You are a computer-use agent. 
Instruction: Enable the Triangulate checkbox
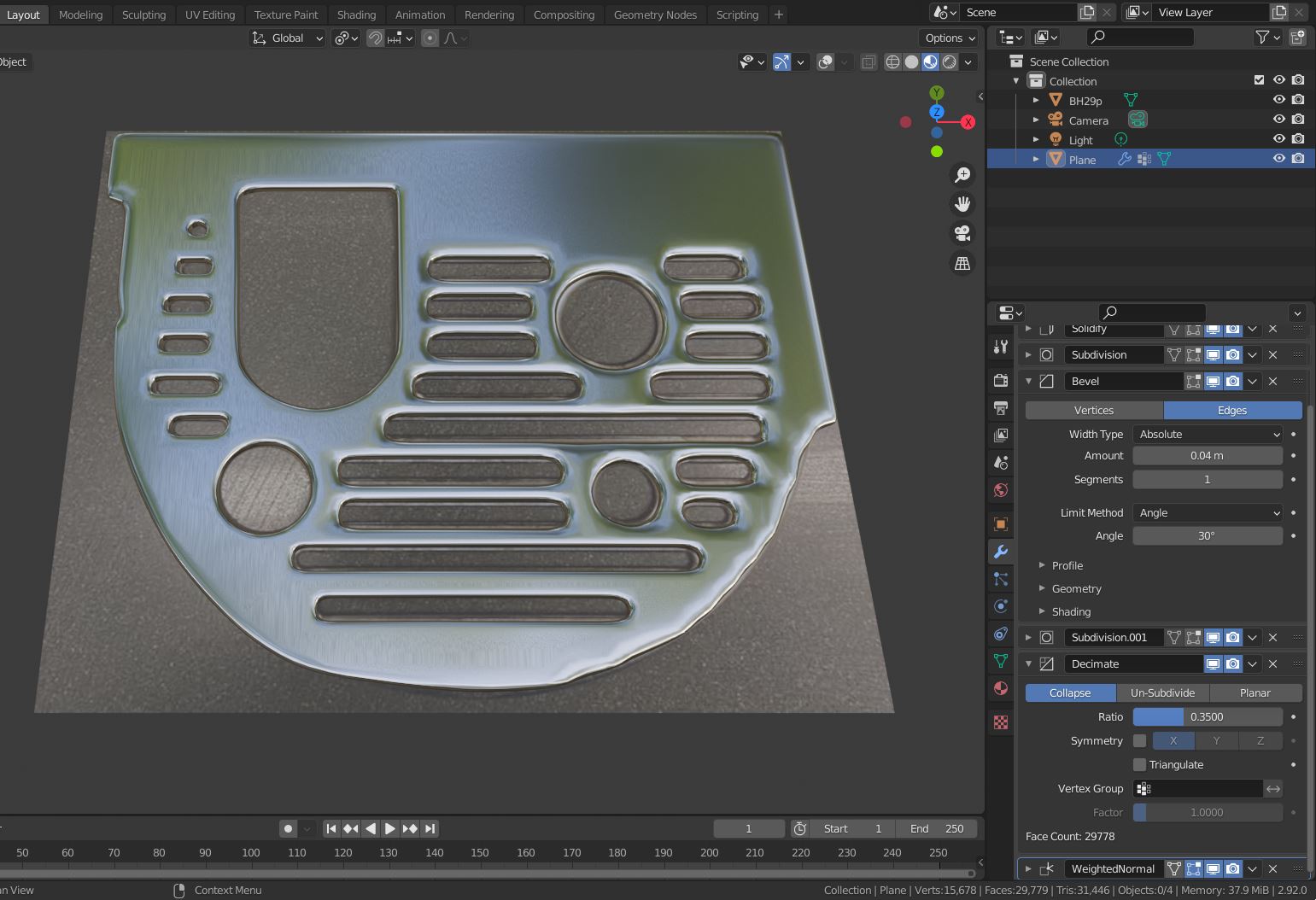coord(1139,764)
